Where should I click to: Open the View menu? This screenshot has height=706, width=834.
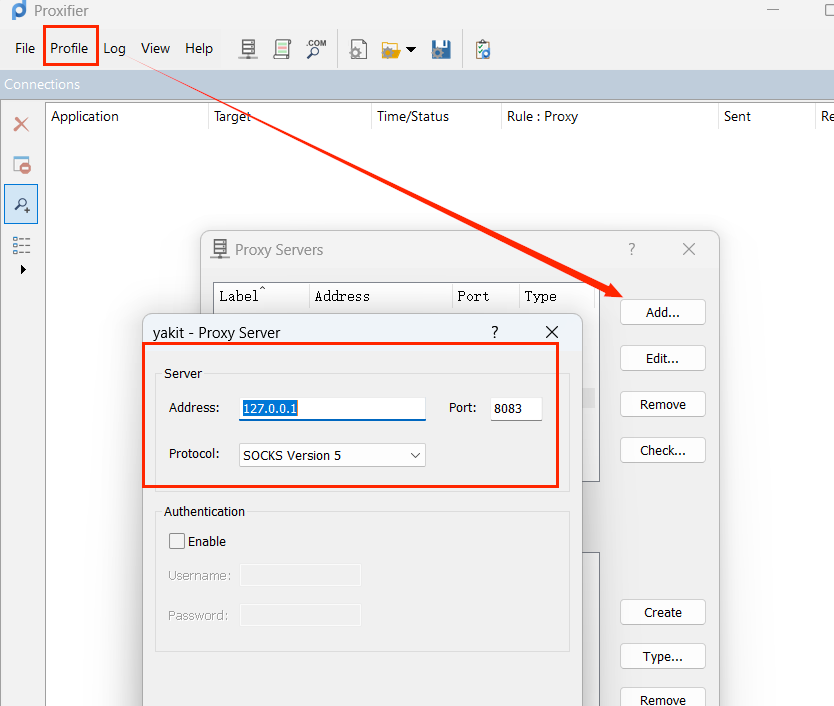click(155, 48)
